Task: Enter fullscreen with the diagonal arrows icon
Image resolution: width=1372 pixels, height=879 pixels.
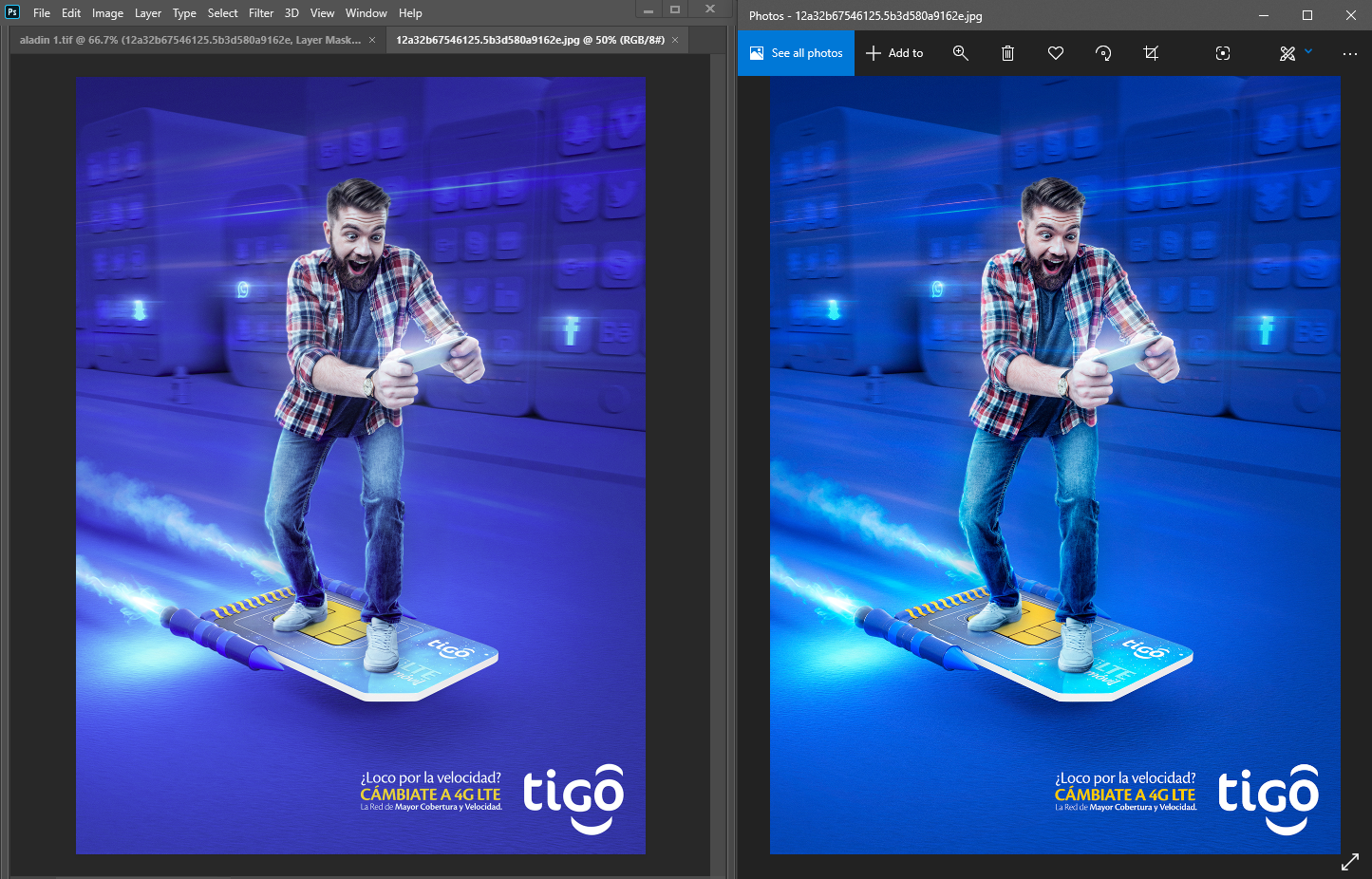Action: click(x=1349, y=862)
